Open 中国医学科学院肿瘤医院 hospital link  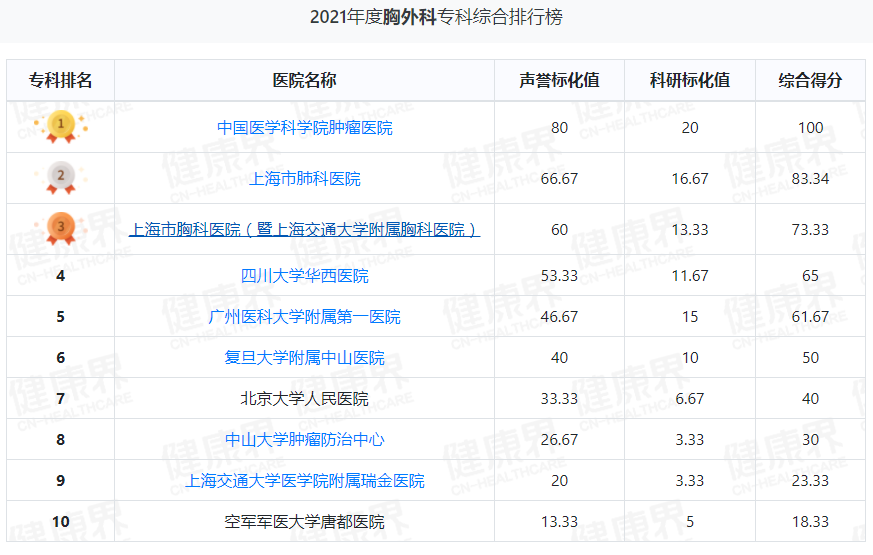[305, 128]
